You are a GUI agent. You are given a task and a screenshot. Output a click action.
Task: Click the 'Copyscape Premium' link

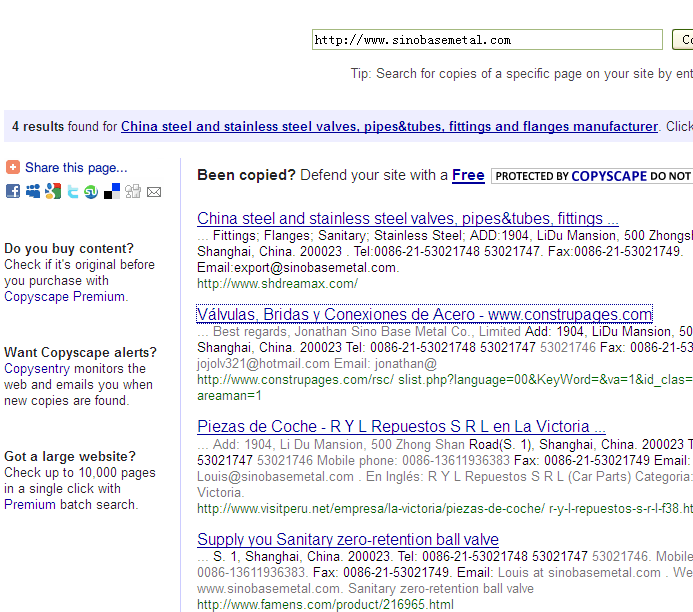click(65, 296)
